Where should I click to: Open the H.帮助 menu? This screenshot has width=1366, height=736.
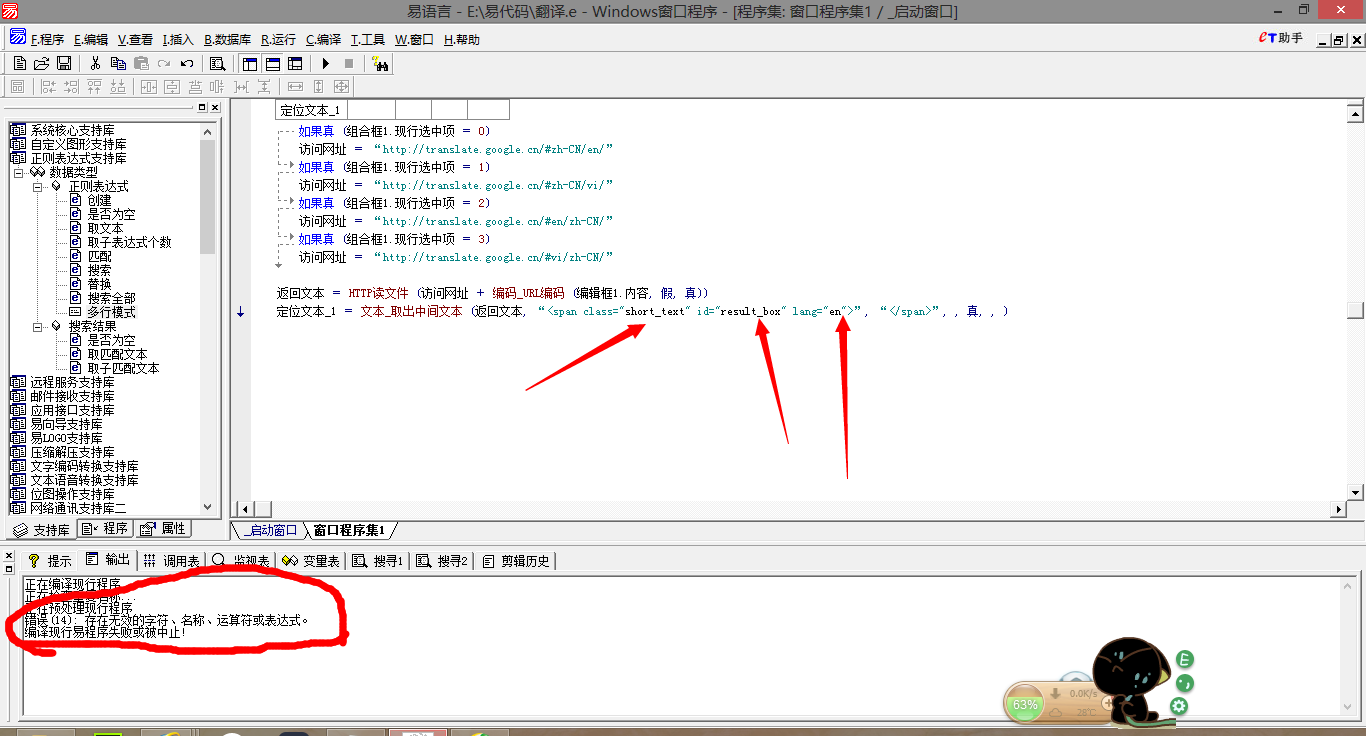tap(461, 40)
